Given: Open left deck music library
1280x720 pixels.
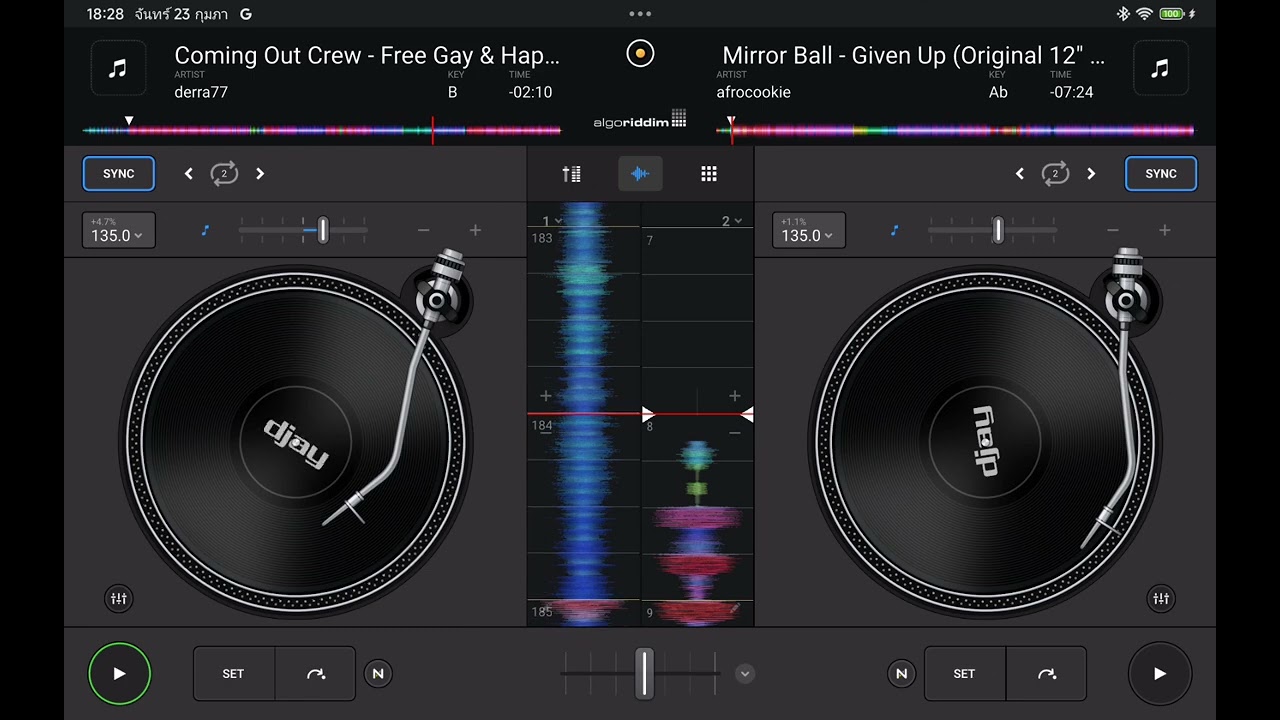Looking at the screenshot, I should point(118,68).
